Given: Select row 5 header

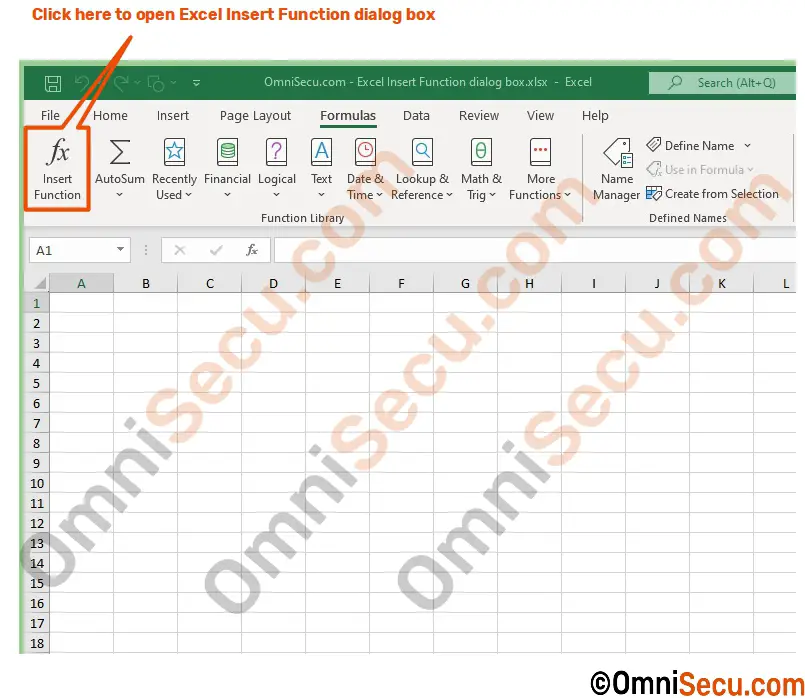Looking at the screenshot, I should coord(37,383).
